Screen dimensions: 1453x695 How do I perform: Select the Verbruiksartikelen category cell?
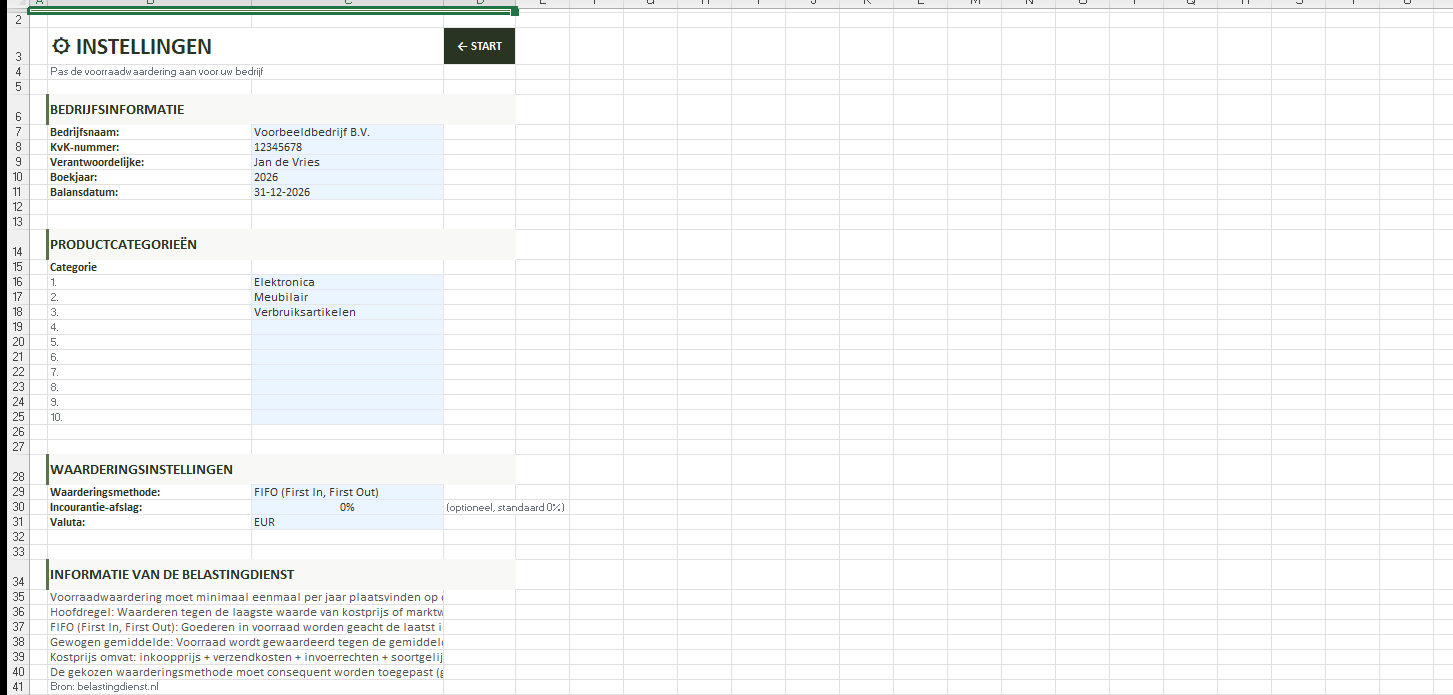tap(346, 312)
